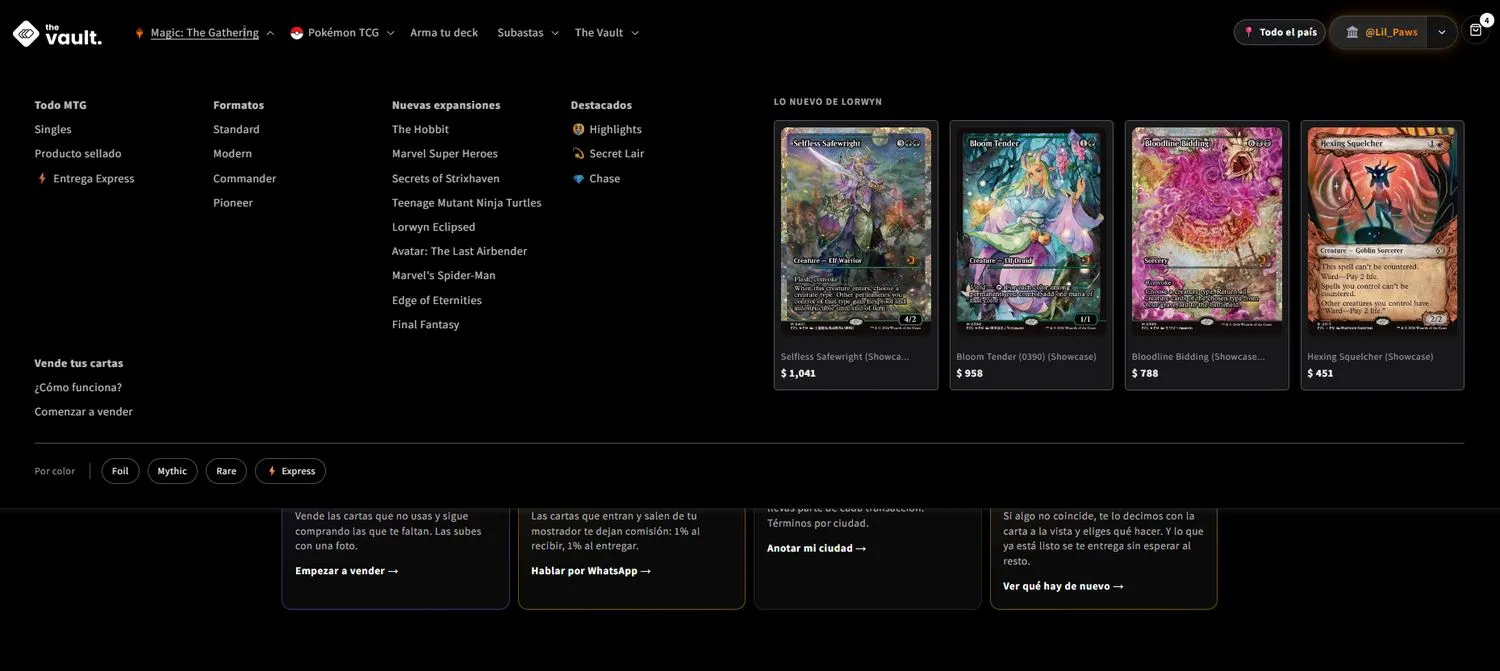Open Marvel's Spider-Man expansion
The height and width of the screenshot is (671, 1500).
(x=444, y=276)
